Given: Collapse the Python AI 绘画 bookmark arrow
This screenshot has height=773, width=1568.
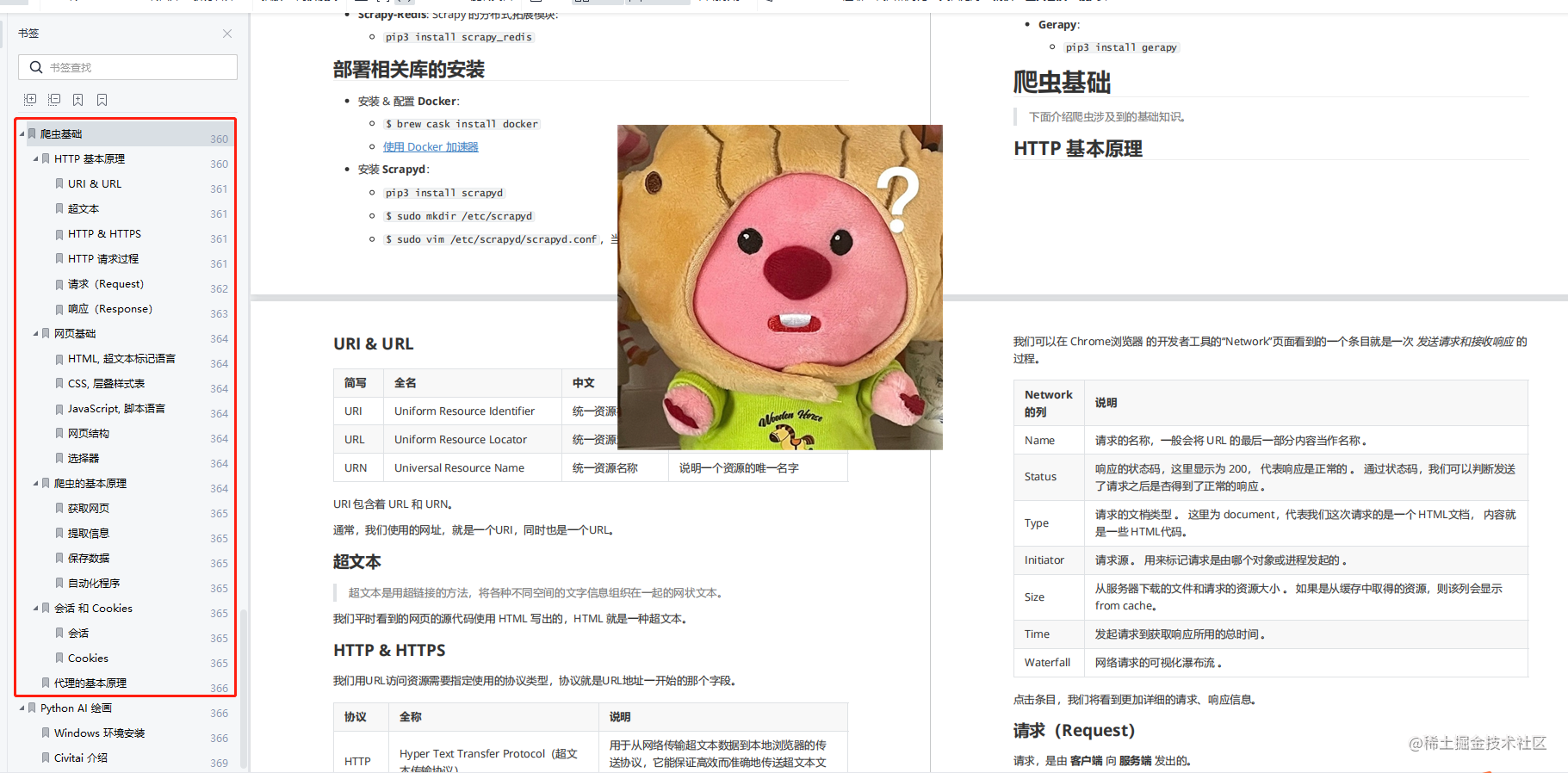Looking at the screenshot, I should pos(22,708).
